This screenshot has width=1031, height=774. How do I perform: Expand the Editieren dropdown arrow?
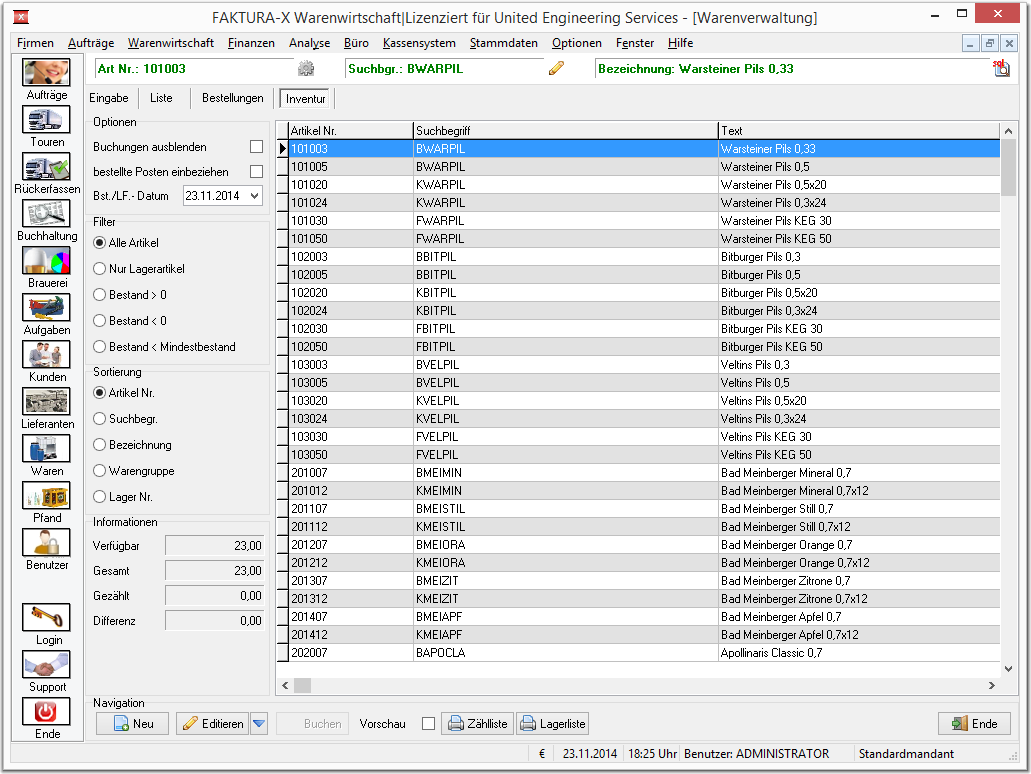tap(259, 723)
